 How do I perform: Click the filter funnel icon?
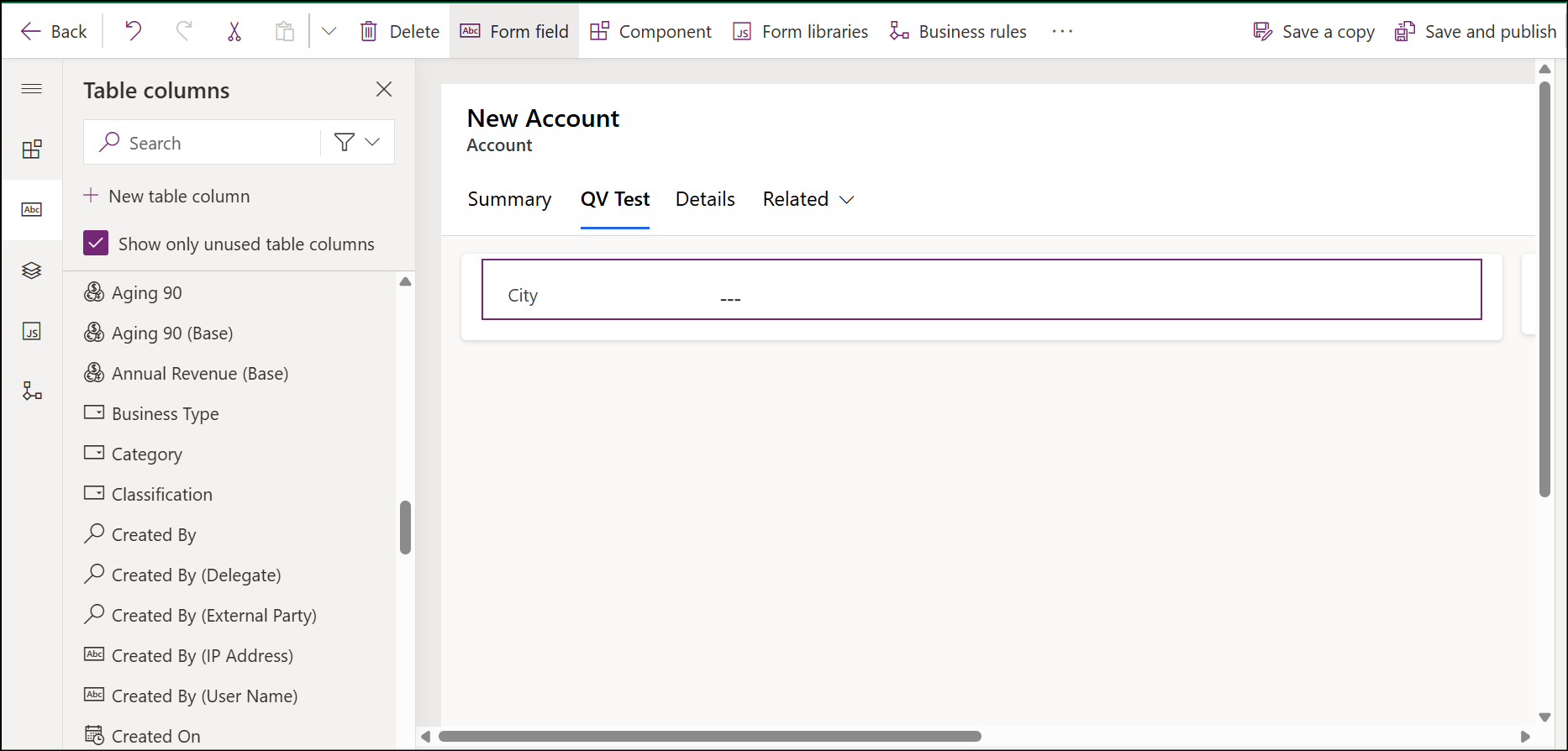[x=344, y=142]
